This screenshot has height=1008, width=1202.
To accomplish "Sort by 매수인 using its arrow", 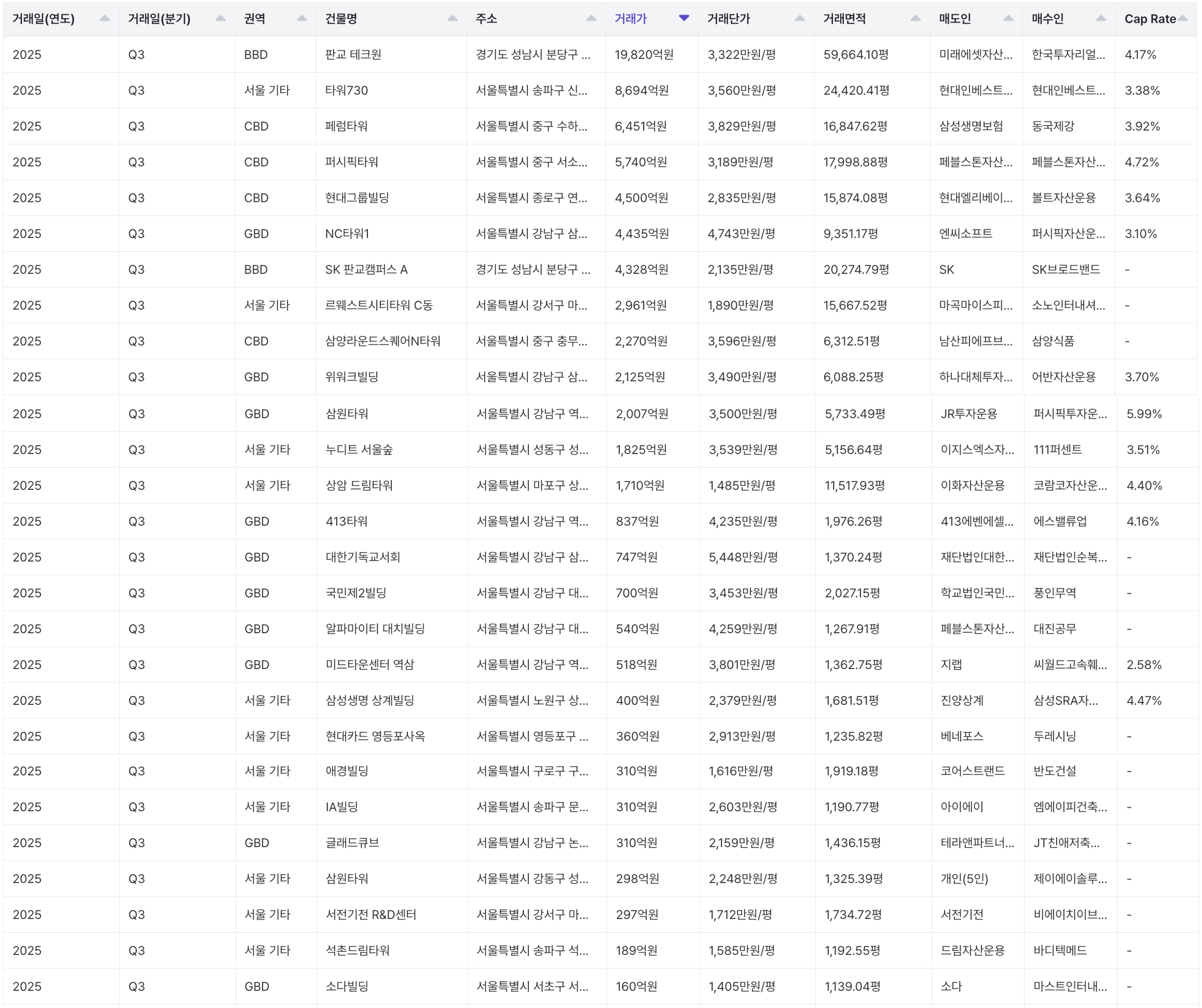I will point(1101,18).
